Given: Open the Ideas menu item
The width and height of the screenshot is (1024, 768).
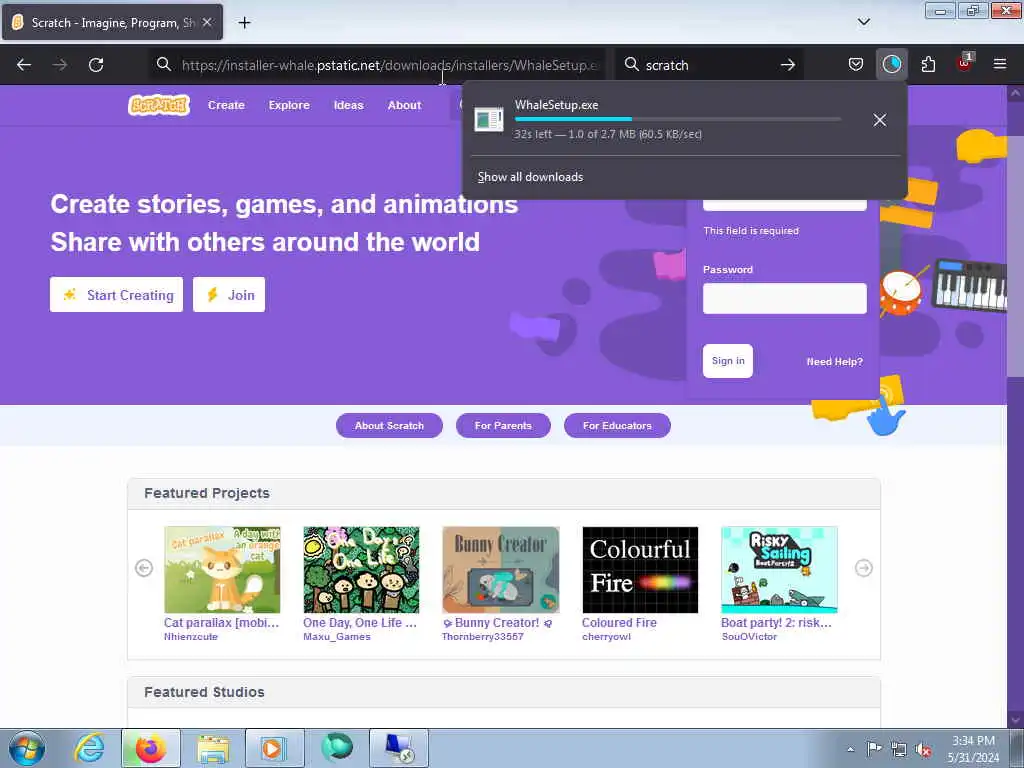Looking at the screenshot, I should point(348,105).
